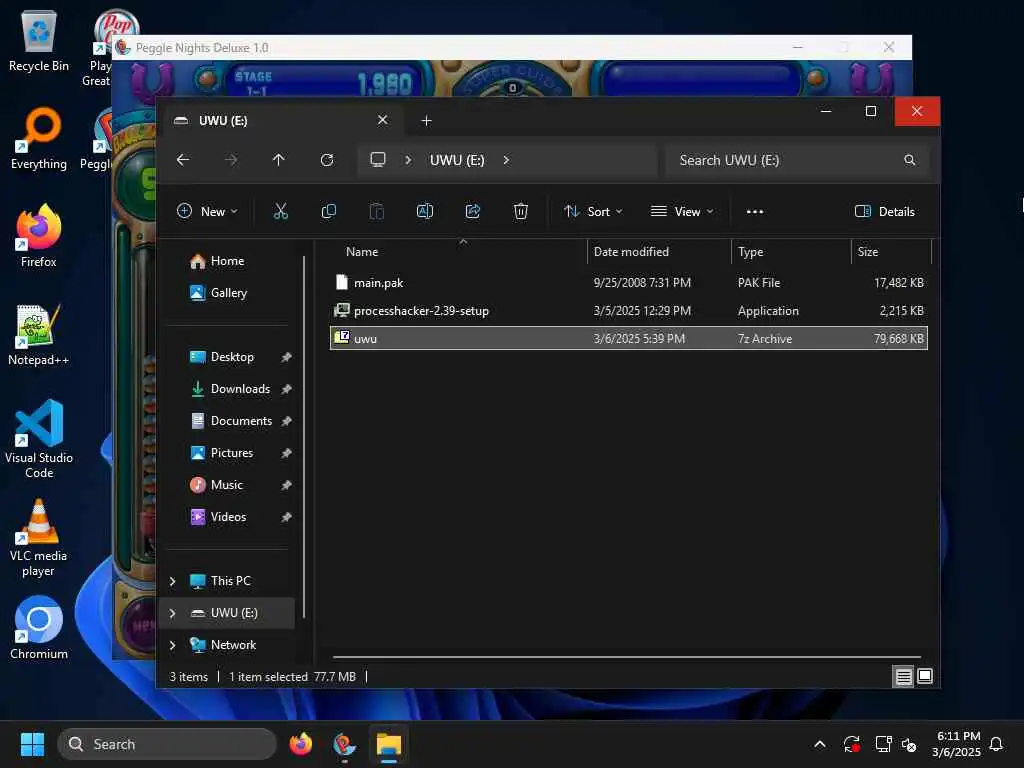Unpin Pictures from Quick access
Image resolution: width=1024 pixels, height=768 pixels.
pos(286,453)
